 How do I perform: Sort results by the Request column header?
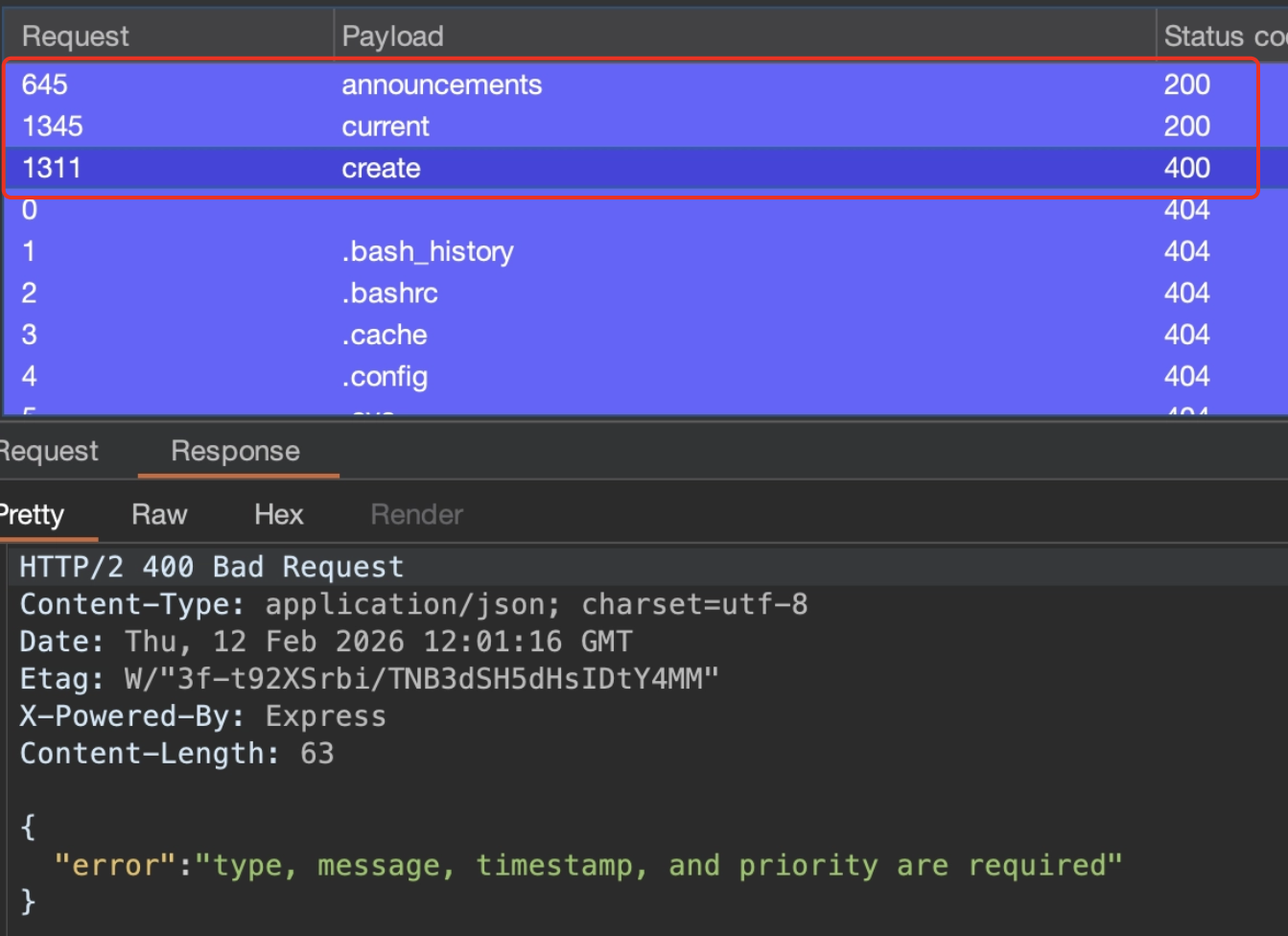click(75, 36)
